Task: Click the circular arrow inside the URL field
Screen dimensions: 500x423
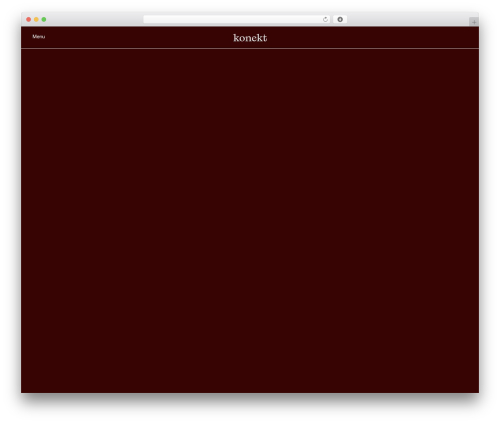Action: [325, 19]
